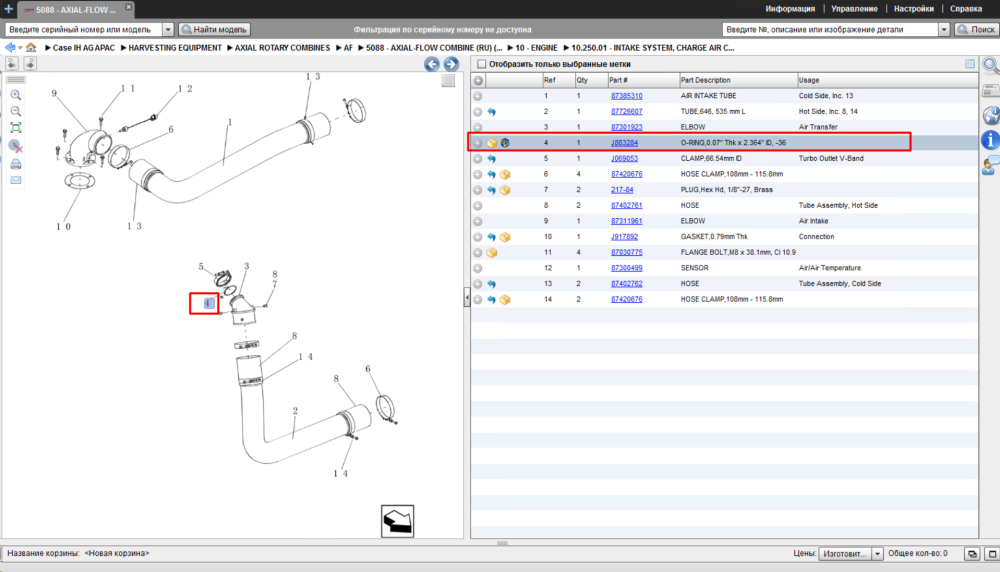Expand panel with right-arrow page icon
The height and width of the screenshot is (572, 1000).
click(30, 63)
